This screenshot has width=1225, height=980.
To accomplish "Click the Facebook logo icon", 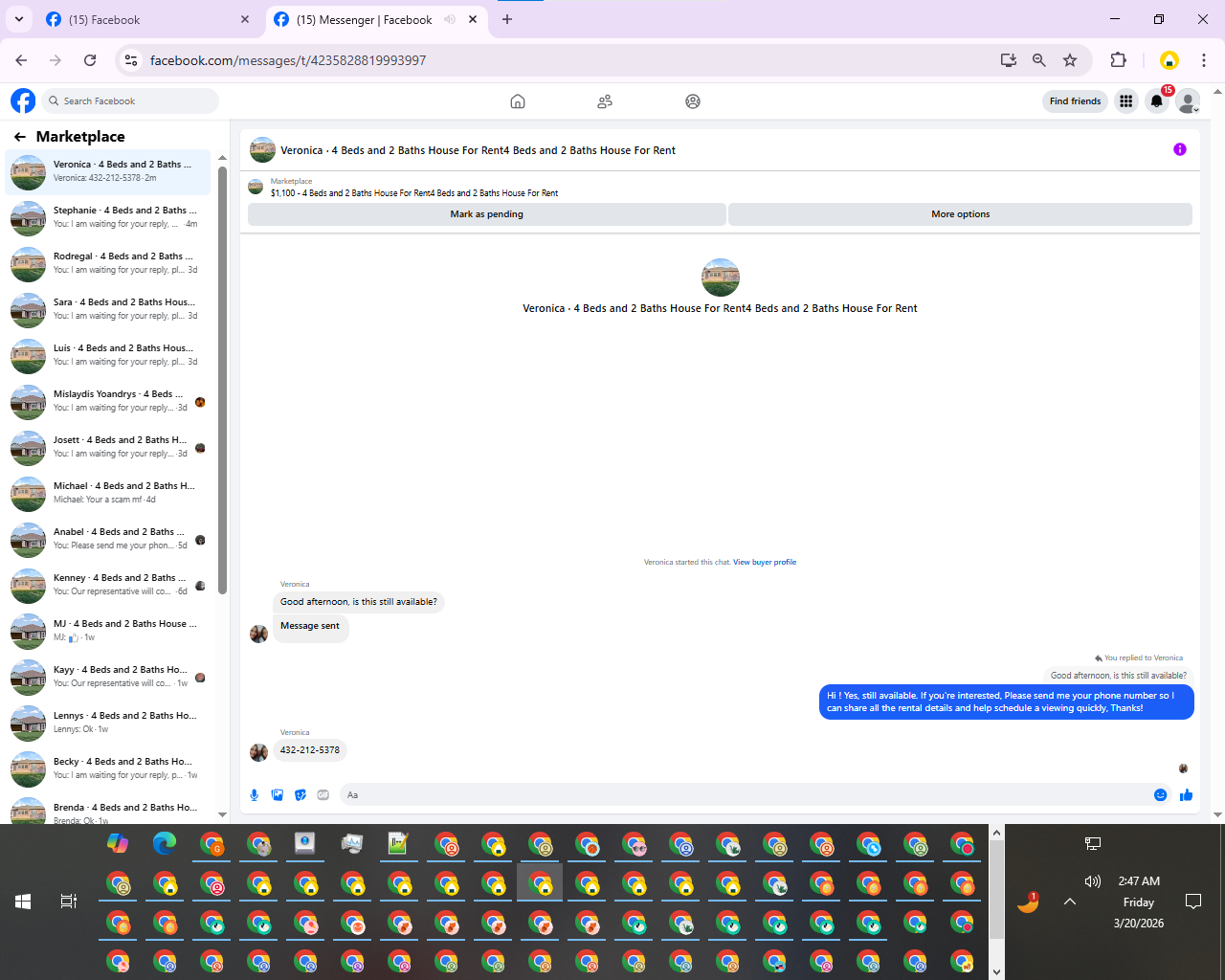I will click(x=23, y=100).
